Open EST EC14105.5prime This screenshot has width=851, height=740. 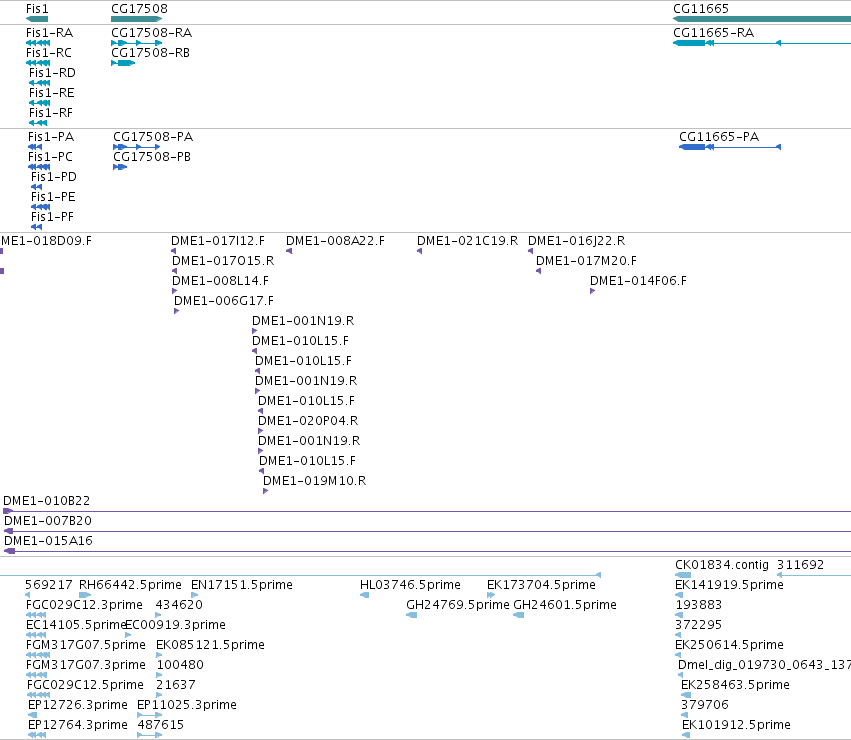(x=36, y=636)
